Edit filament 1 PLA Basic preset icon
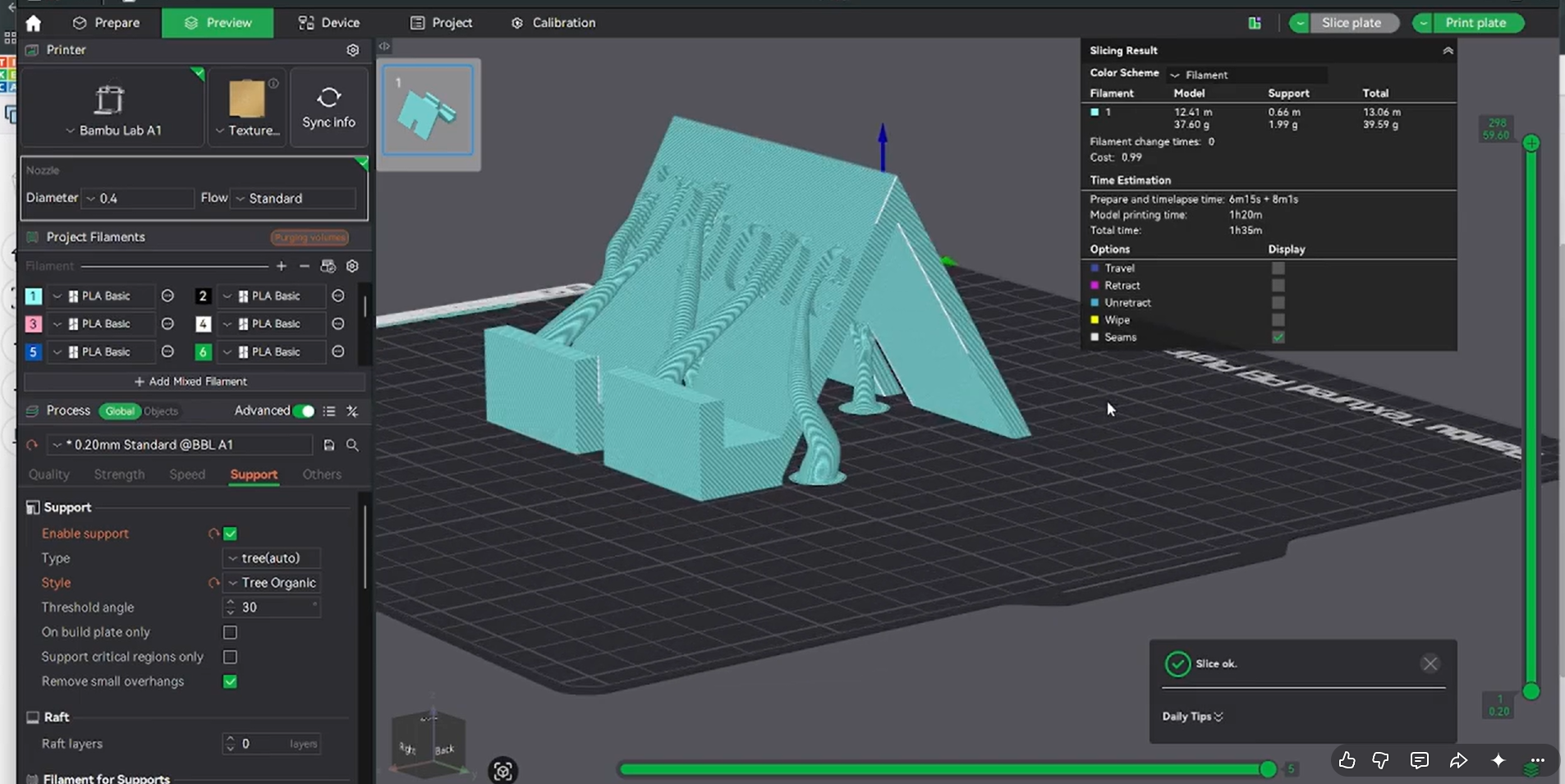The height and width of the screenshot is (784, 1565). (168, 296)
